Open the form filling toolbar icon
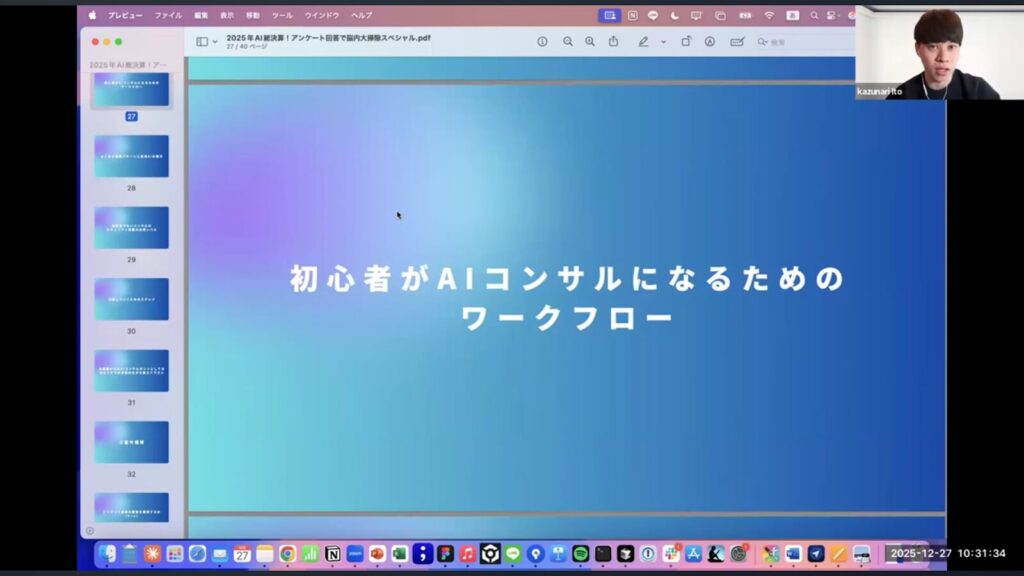The height and width of the screenshot is (576, 1024). [737, 42]
